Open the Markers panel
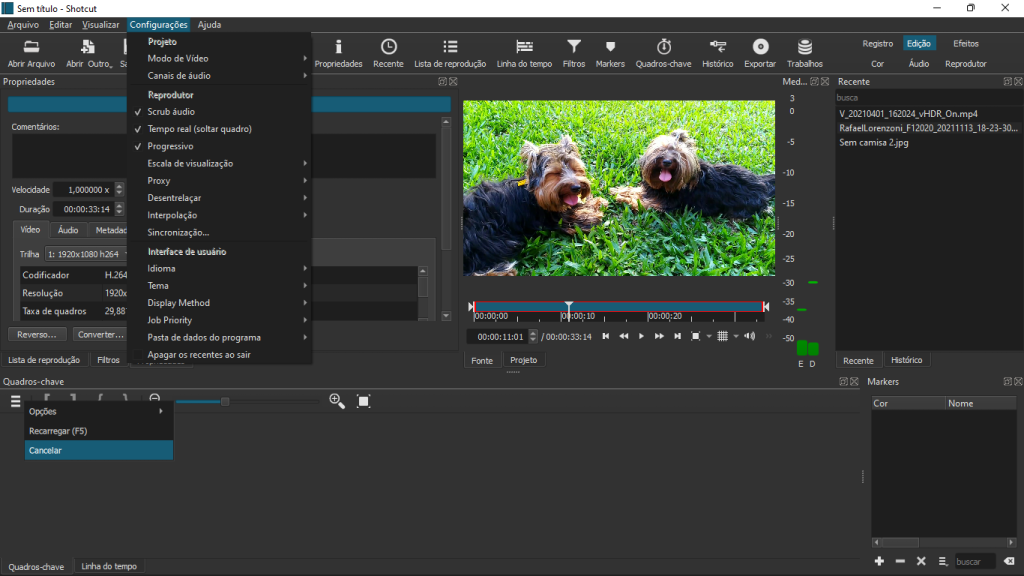This screenshot has width=1024, height=576. 610,52
